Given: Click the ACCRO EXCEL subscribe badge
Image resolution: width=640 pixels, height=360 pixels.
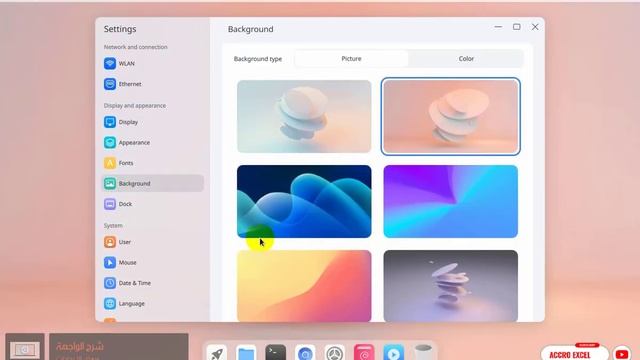Looking at the screenshot, I should click(575, 353).
